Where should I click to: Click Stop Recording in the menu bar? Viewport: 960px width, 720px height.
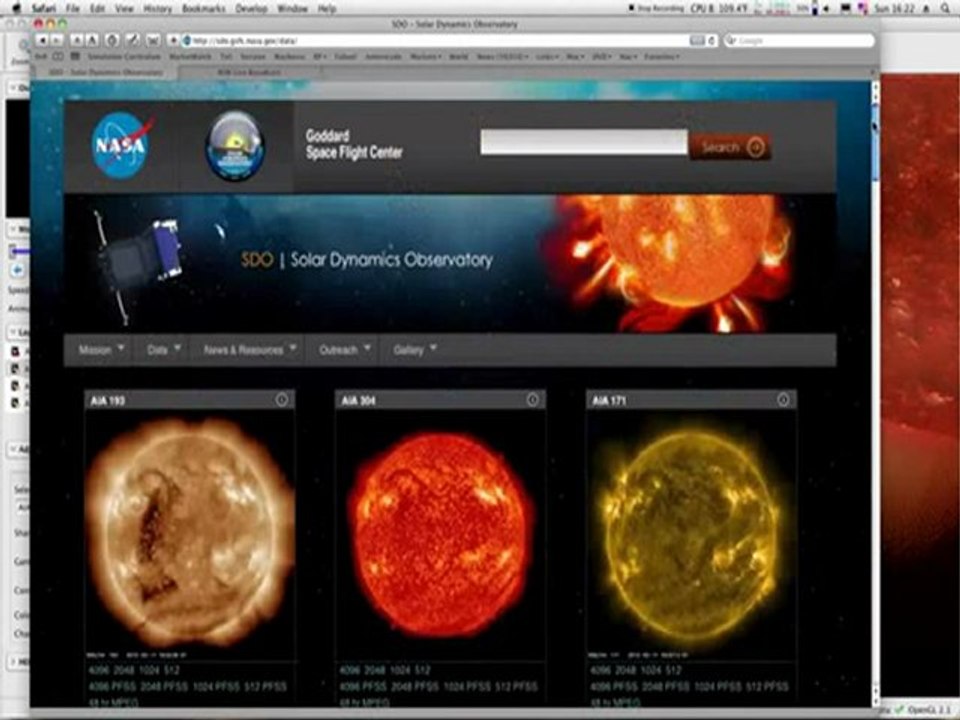pos(655,8)
